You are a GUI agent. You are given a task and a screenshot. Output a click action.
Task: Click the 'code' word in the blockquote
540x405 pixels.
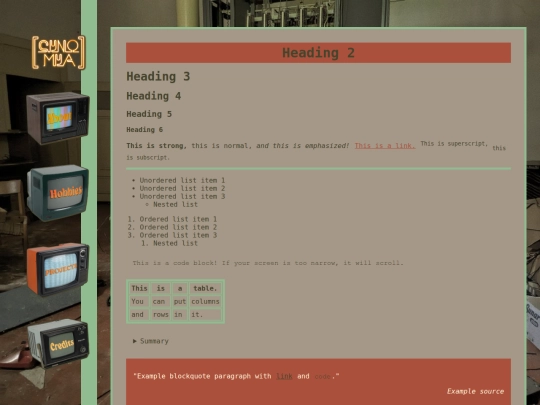322,376
